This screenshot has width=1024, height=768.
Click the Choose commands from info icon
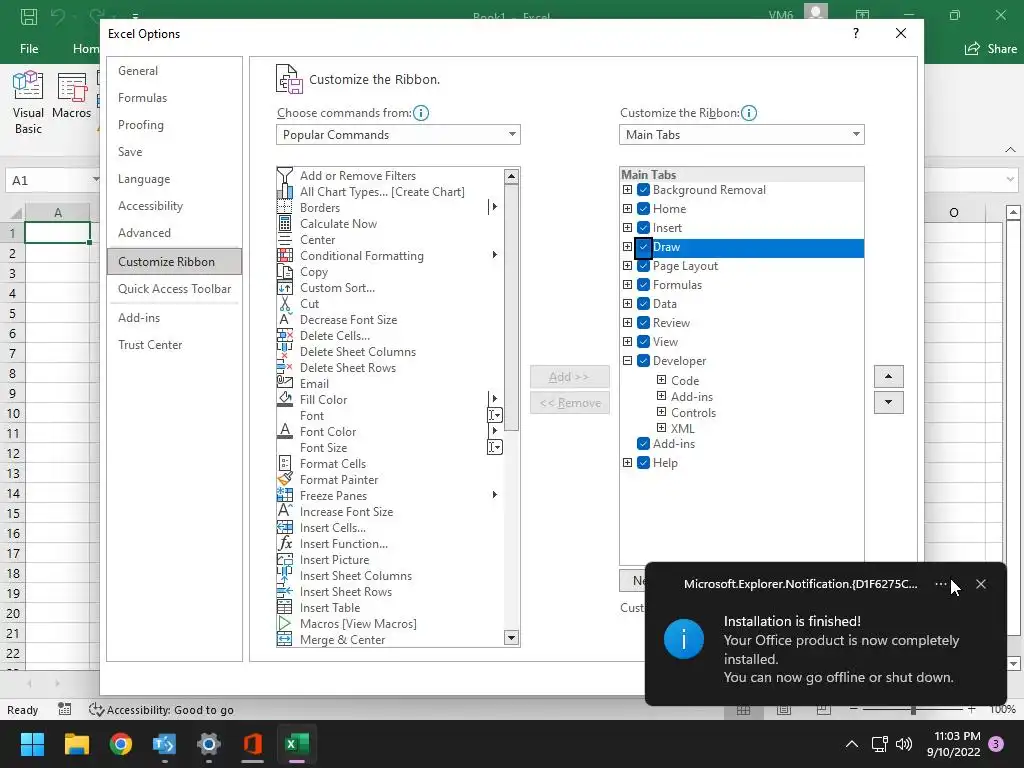(421, 113)
